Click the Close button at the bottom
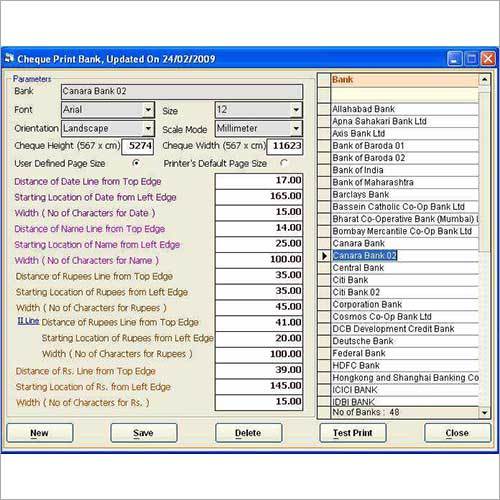The height and width of the screenshot is (500, 500). 457,433
